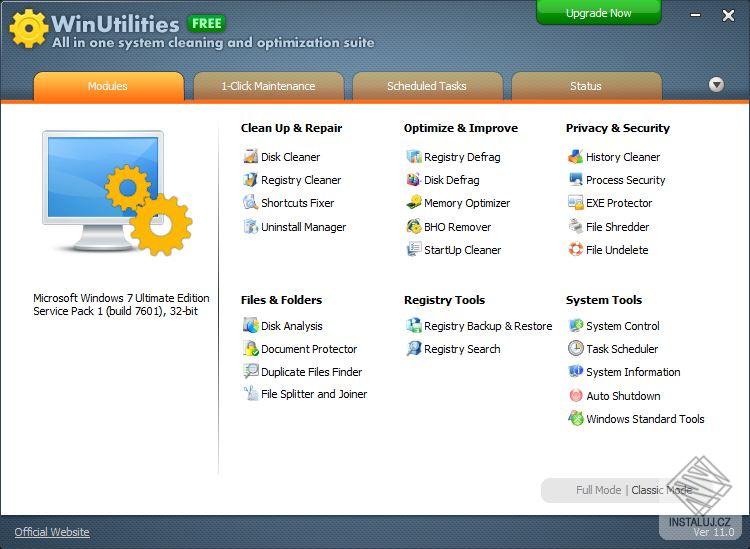Screen dimensions: 750x549
Task: Click the File Undelete lifebuoy icon
Action: (x=575, y=250)
